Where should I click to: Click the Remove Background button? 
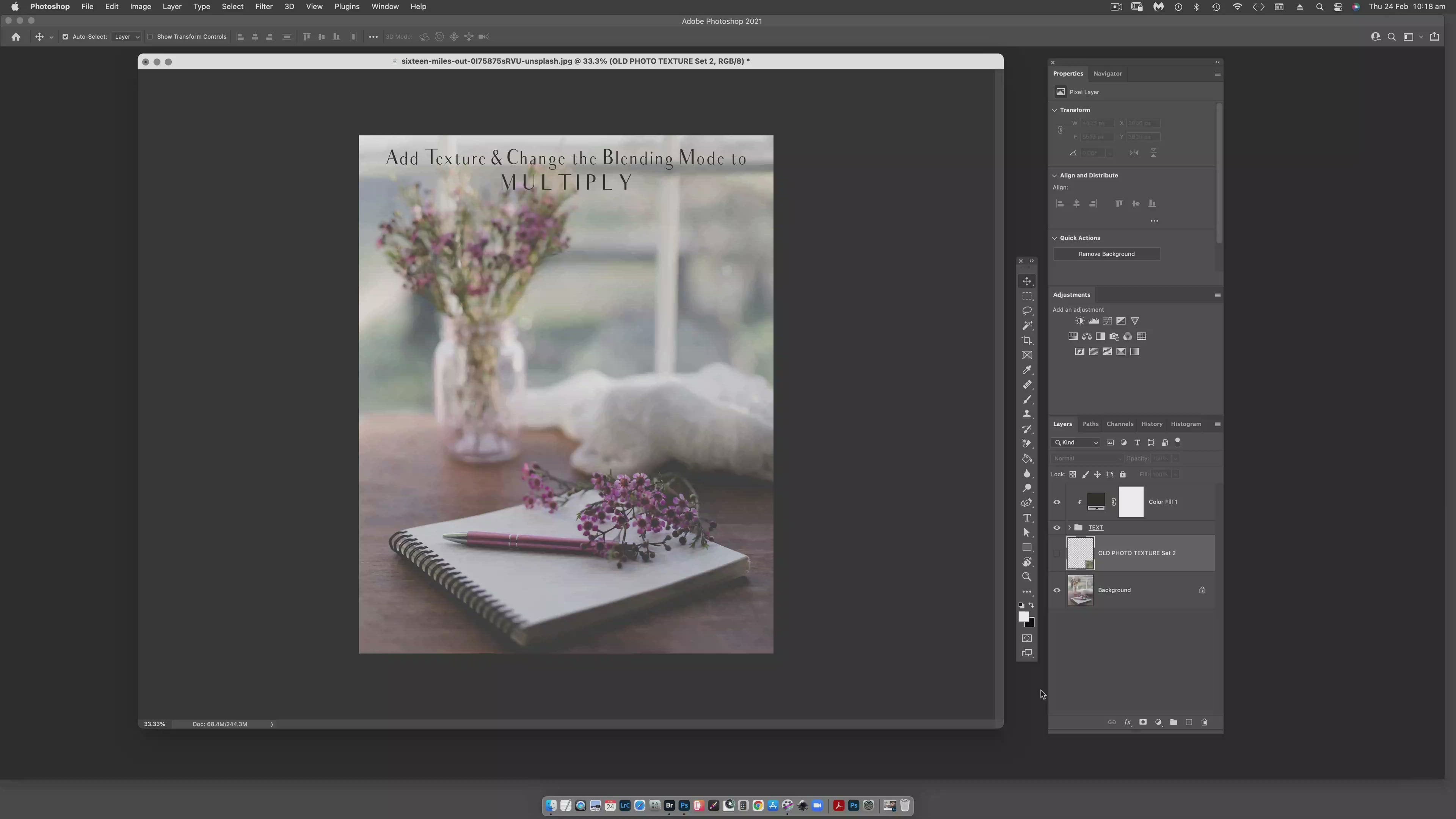point(1106,254)
